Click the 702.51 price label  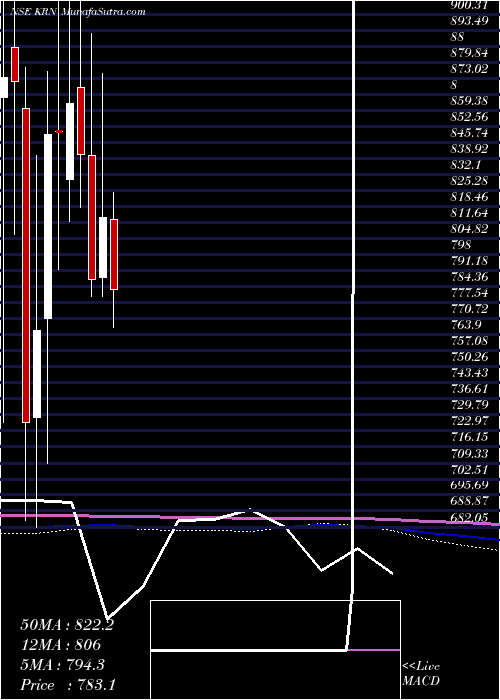[470, 469]
